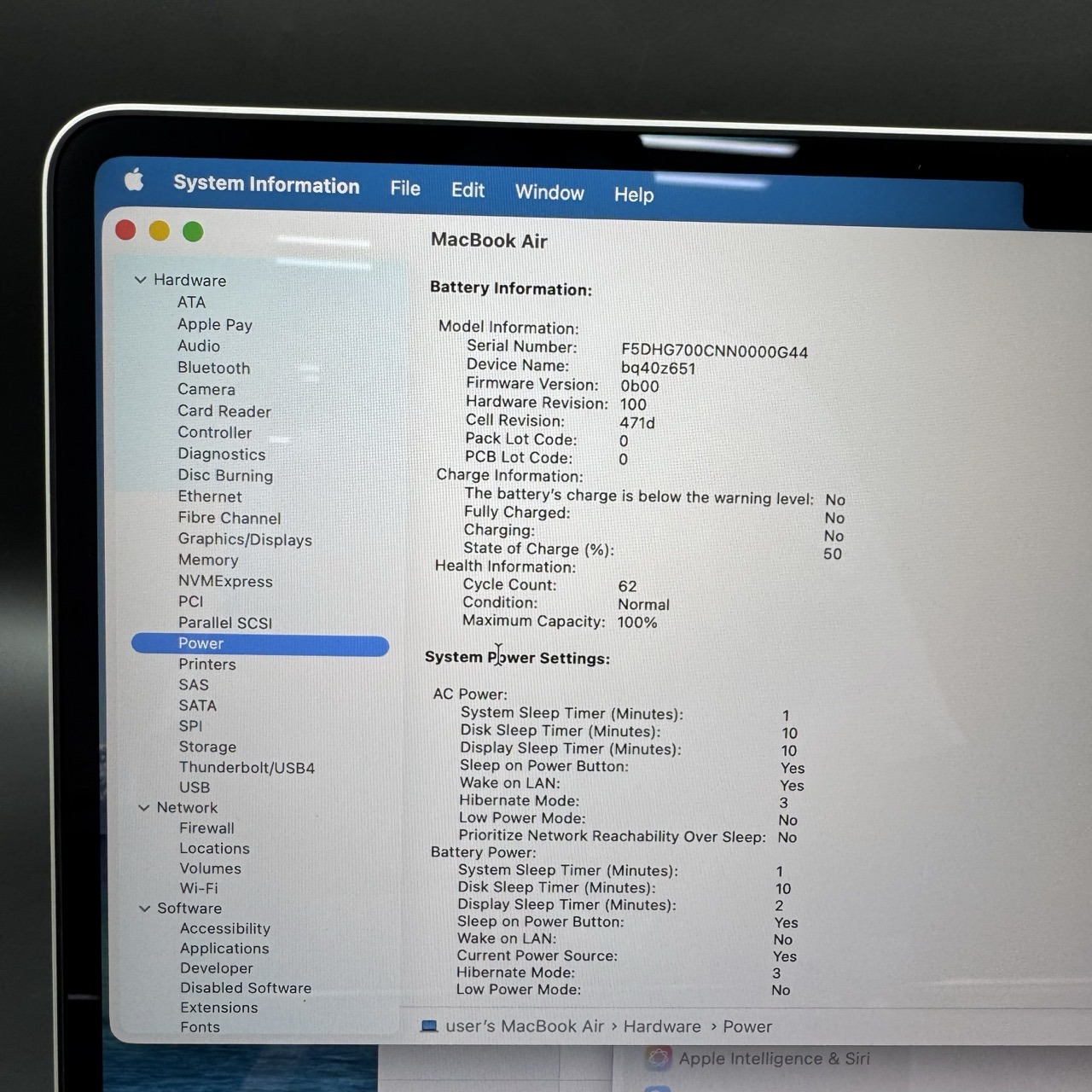Screen dimensions: 1092x1092
Task: Click the red close window button
Action: point(125,230)
